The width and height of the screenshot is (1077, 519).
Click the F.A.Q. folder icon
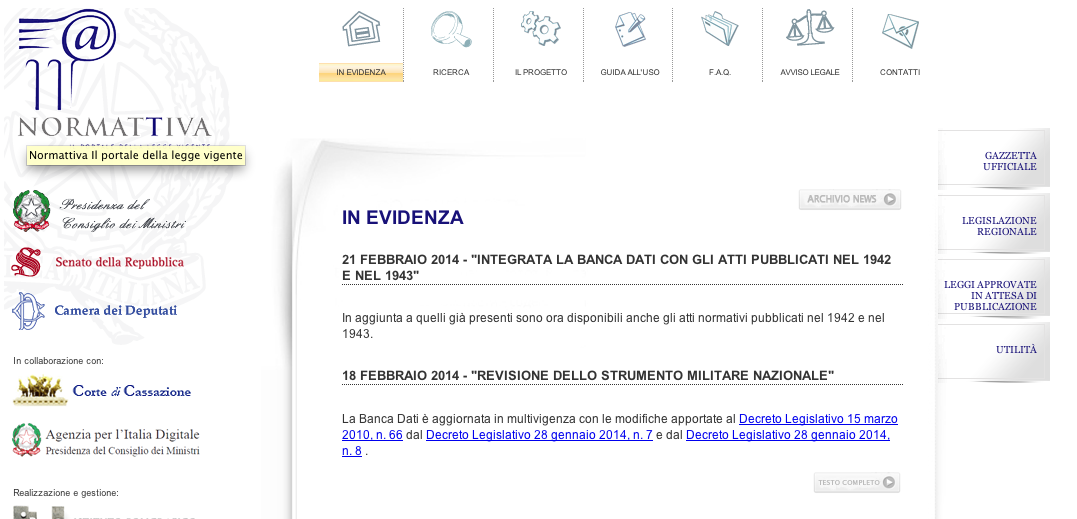pyautogui.click(x=719, y=29)
